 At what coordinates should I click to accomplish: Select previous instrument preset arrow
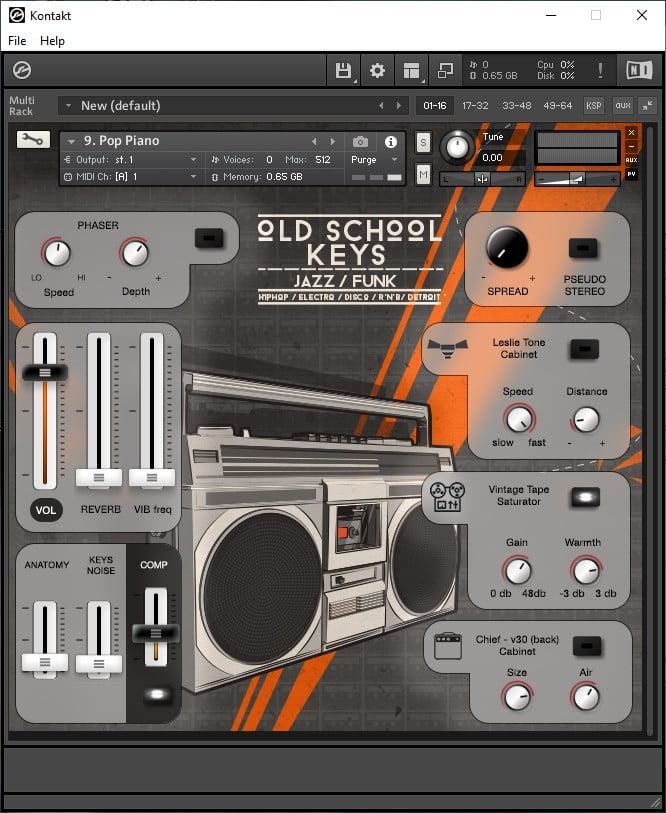coord(314,142)
